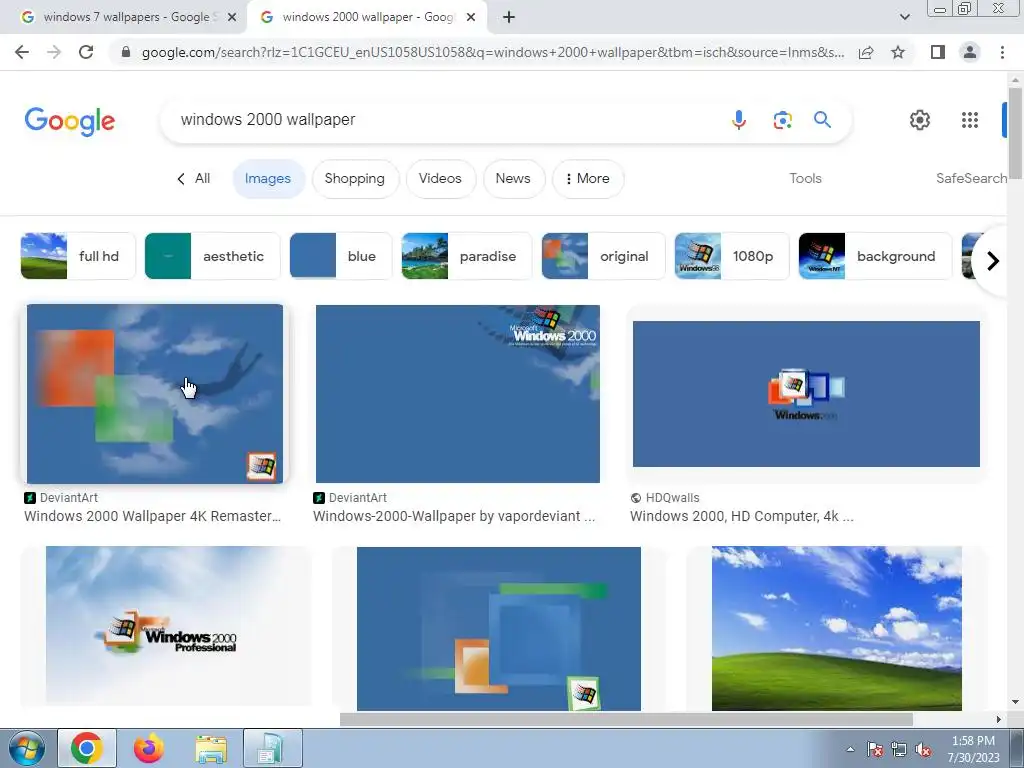
Task: Click the HDQwalls source label
Action: click(x=672, y=498)
